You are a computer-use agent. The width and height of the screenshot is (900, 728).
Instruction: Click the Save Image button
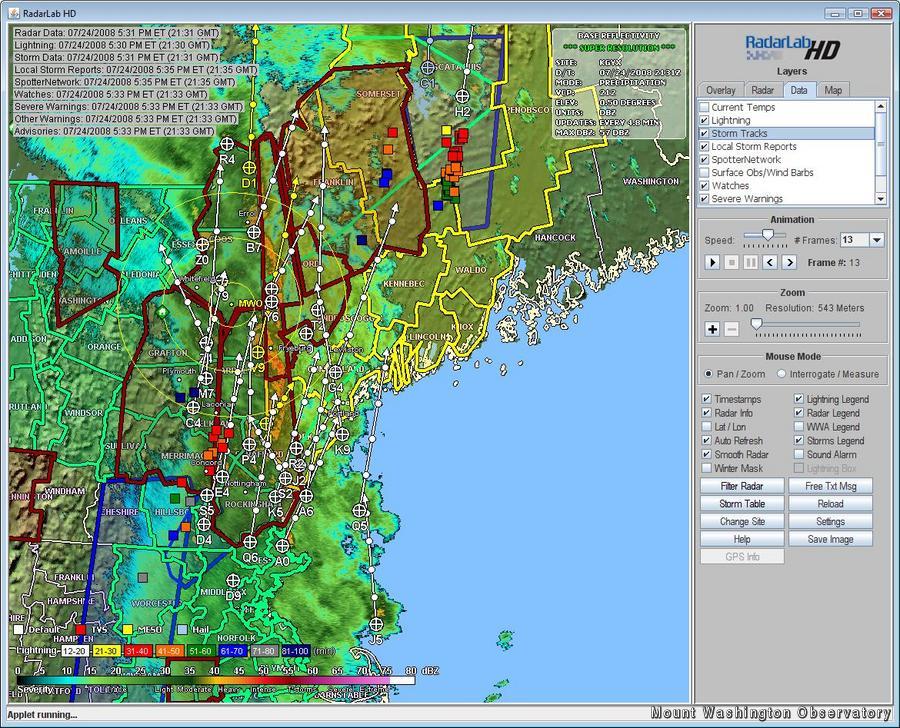(830, 539)
